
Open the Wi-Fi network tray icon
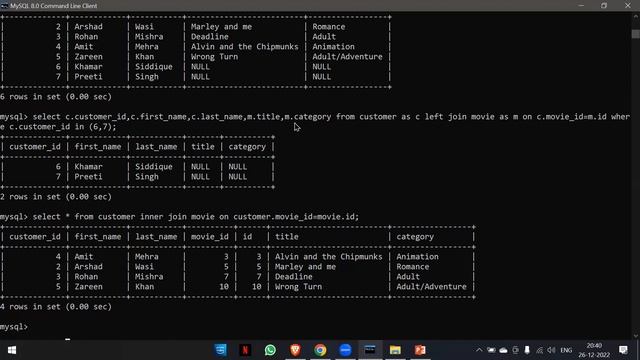tap(540, 350)
